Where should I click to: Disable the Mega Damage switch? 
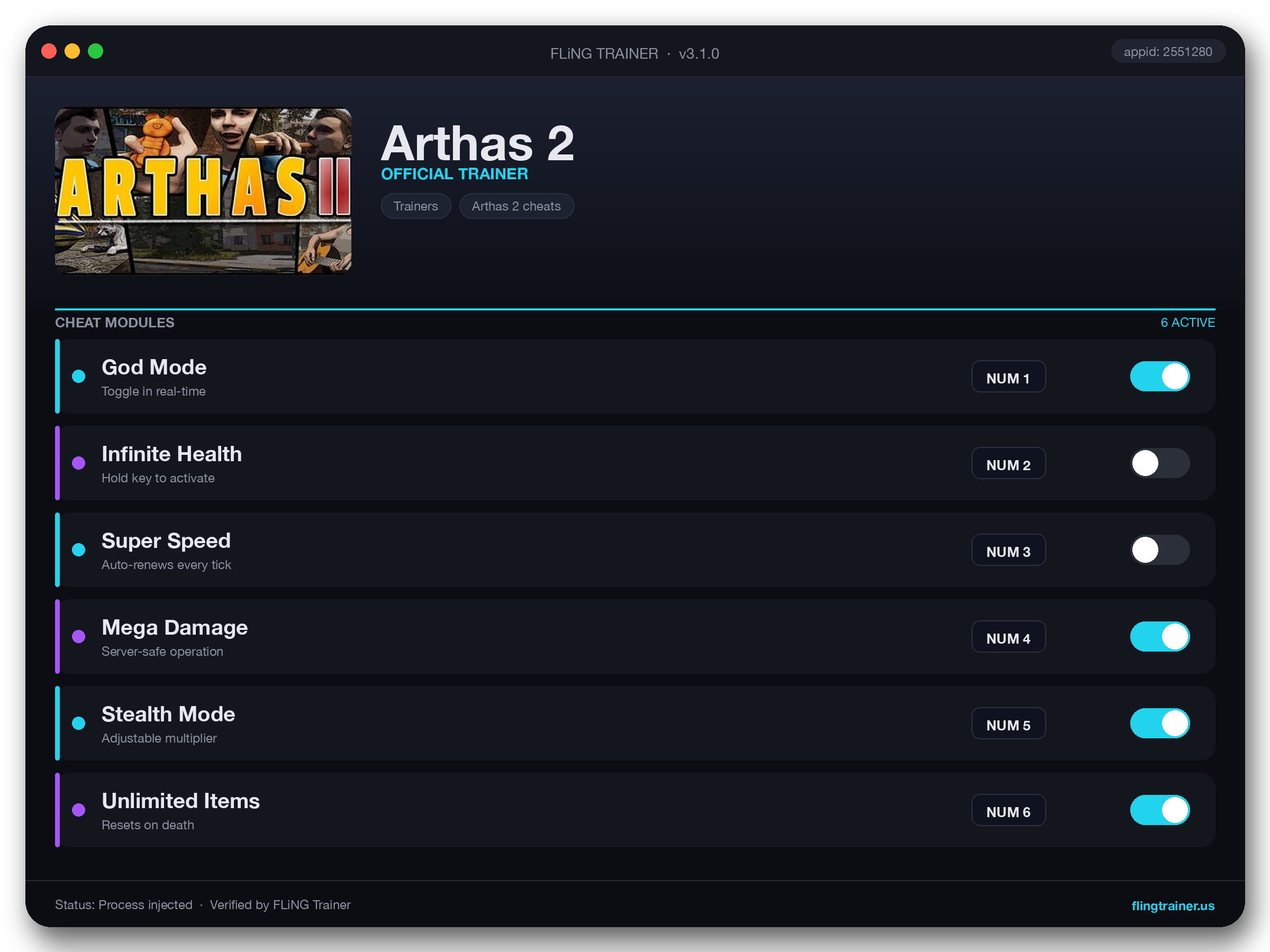pos(1160,636)
